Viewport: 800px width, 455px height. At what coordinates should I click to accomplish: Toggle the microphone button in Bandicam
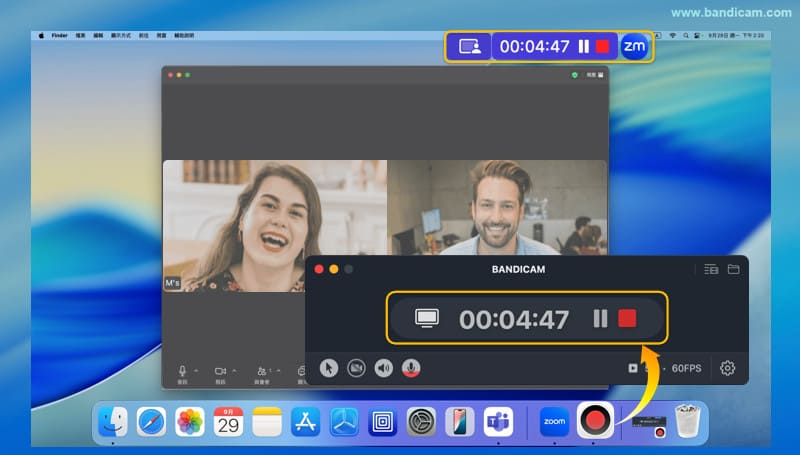[x=411, y=368]
